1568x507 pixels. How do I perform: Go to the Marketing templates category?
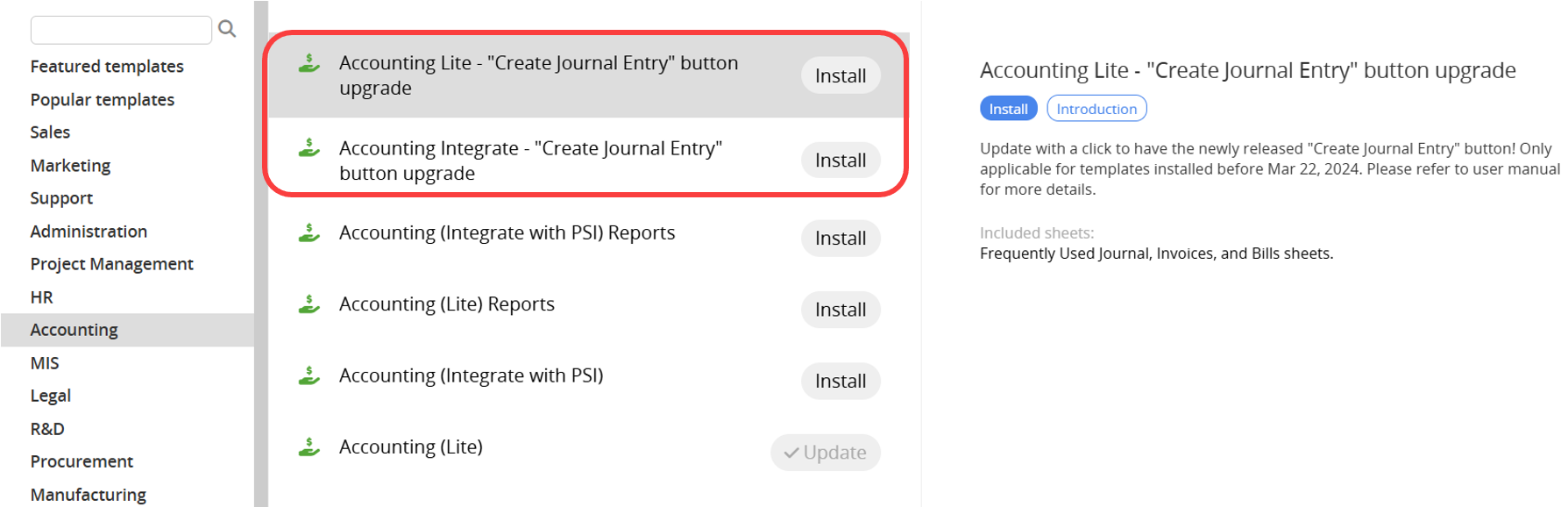click(70, 166)
